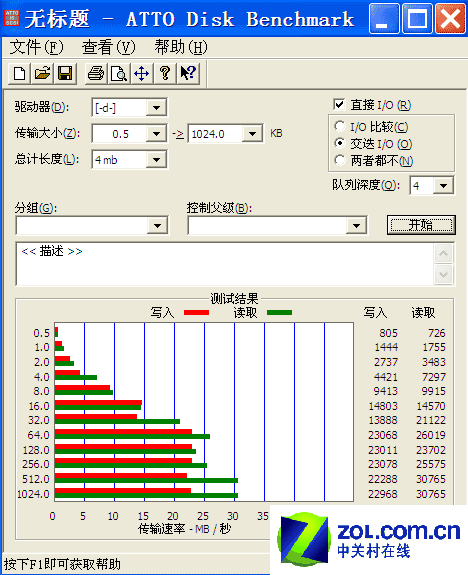This screenshot has height=575, width=468.
Task: Click the write value 805
Action: pos(388,333)
